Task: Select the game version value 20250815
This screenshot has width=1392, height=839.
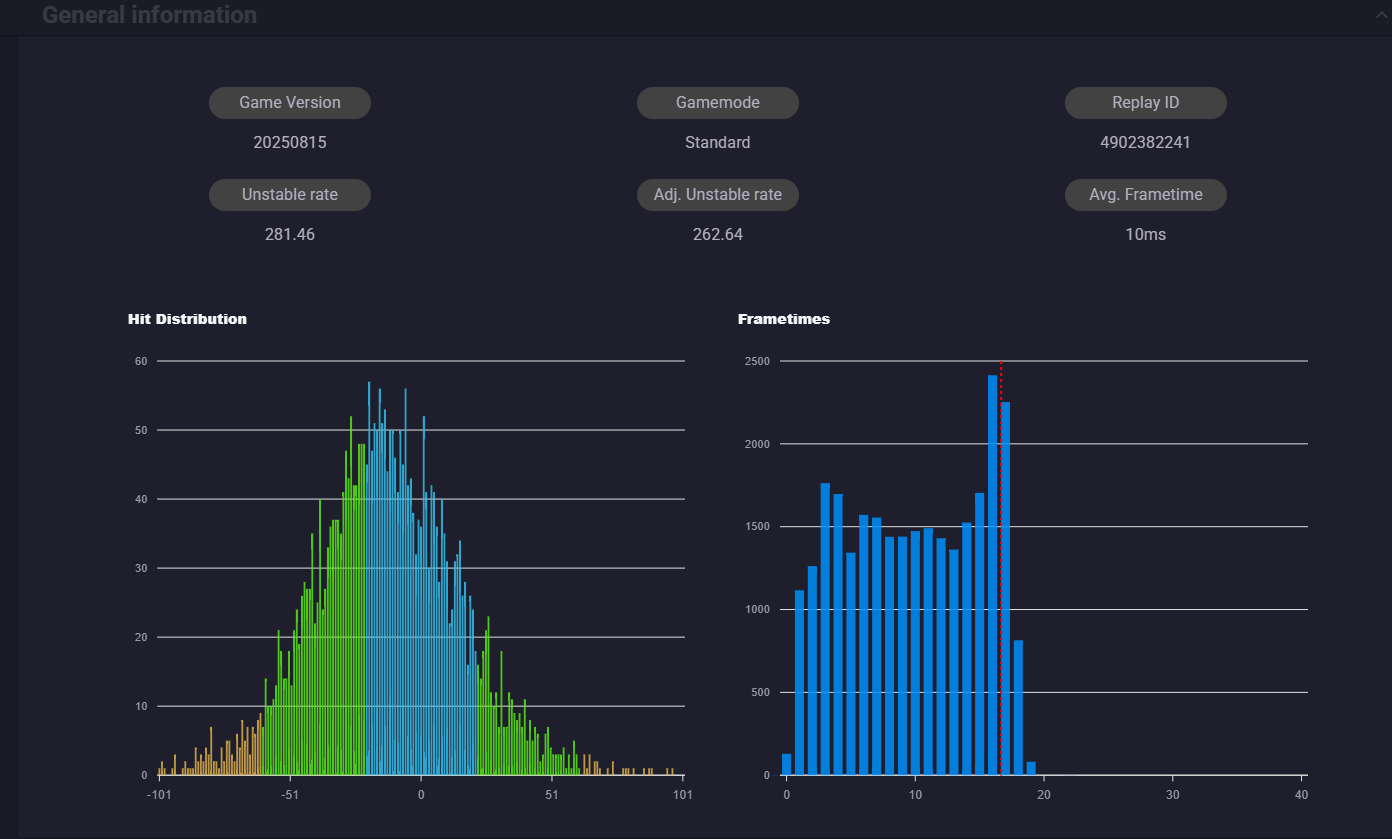Action: [x=290, y=143]
